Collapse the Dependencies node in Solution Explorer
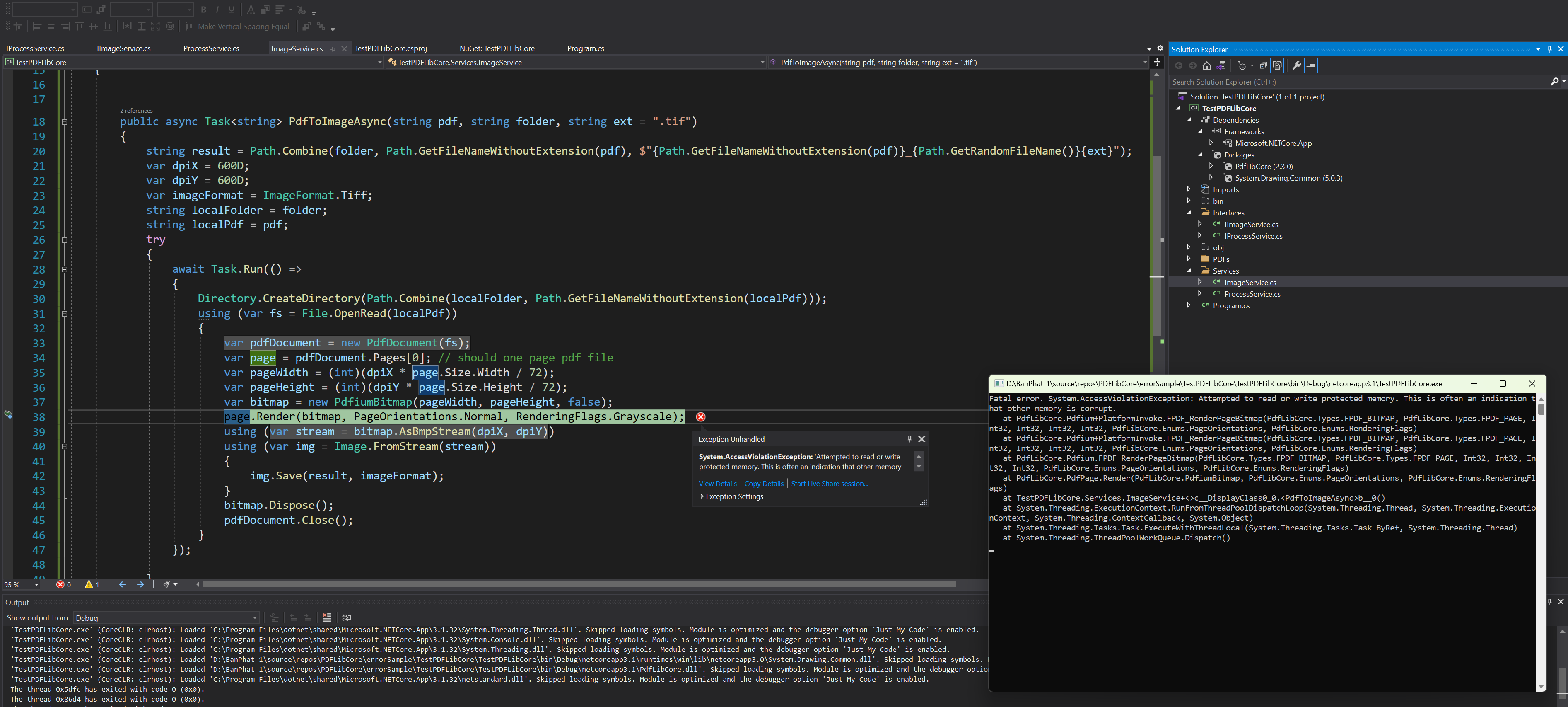The width and height of the screenshot is (1568, 707). point(1190,119)
